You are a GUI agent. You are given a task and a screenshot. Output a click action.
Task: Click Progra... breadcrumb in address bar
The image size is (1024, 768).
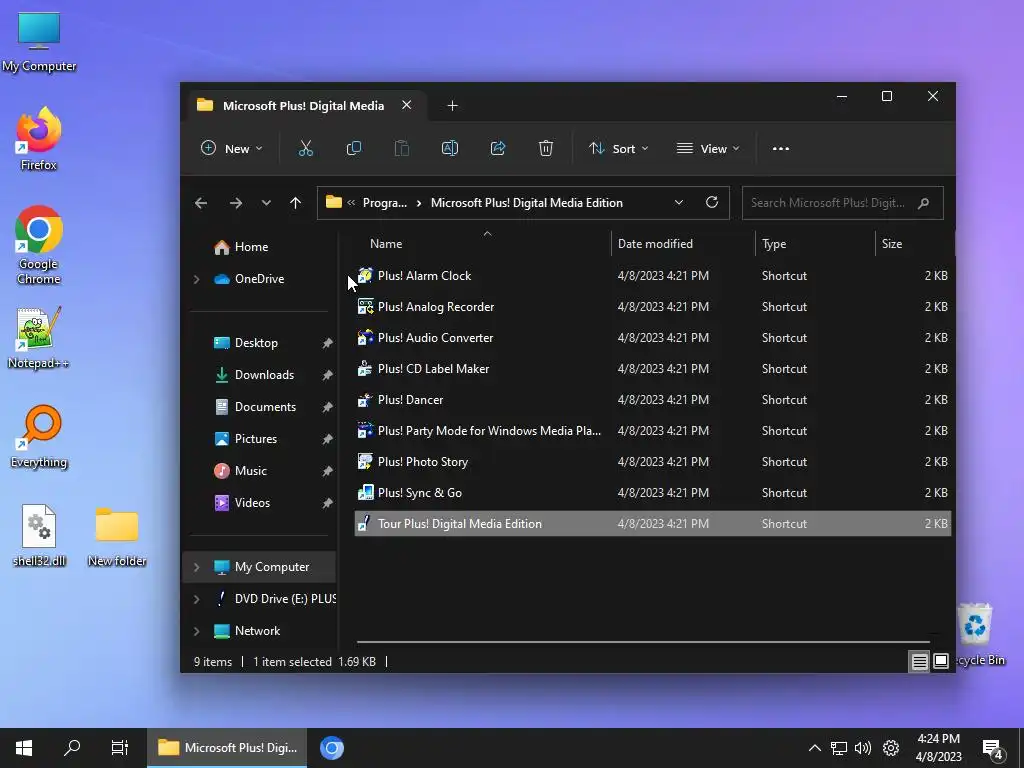385,202
